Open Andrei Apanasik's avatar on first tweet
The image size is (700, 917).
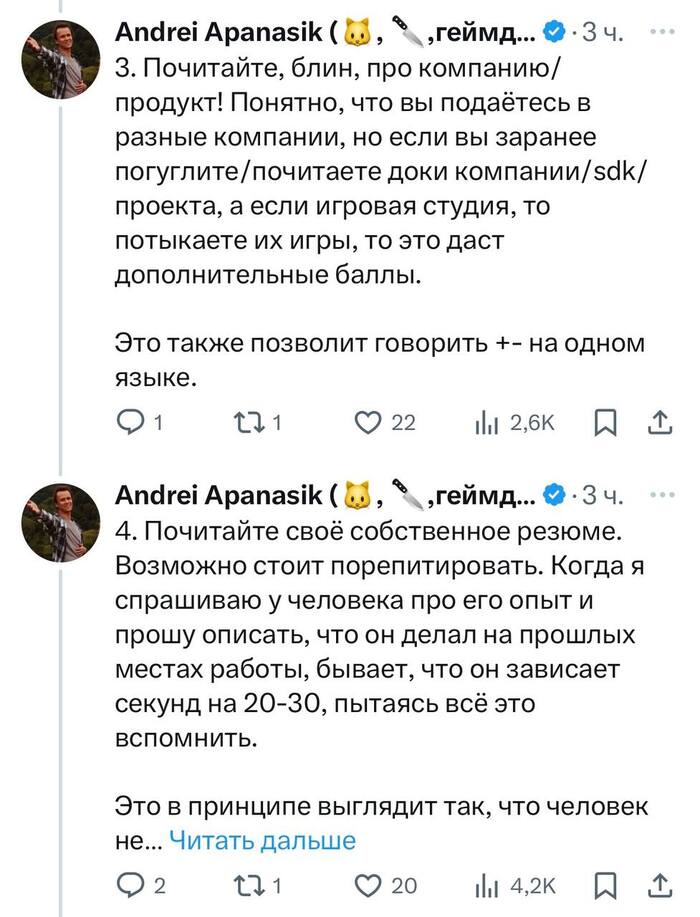(x=63, y=61)
